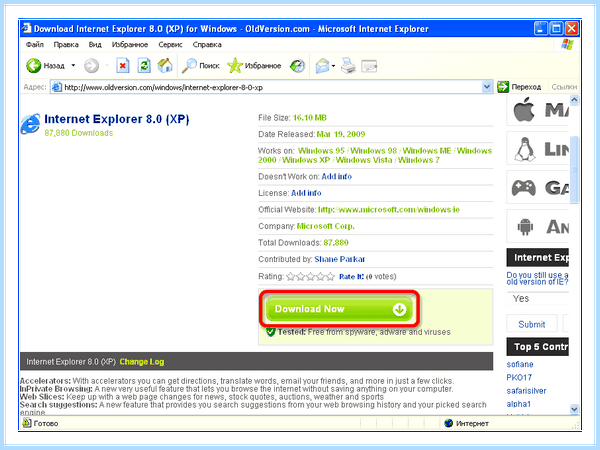Open the Файл menu
Screen dimensions: 600x450
35,44
